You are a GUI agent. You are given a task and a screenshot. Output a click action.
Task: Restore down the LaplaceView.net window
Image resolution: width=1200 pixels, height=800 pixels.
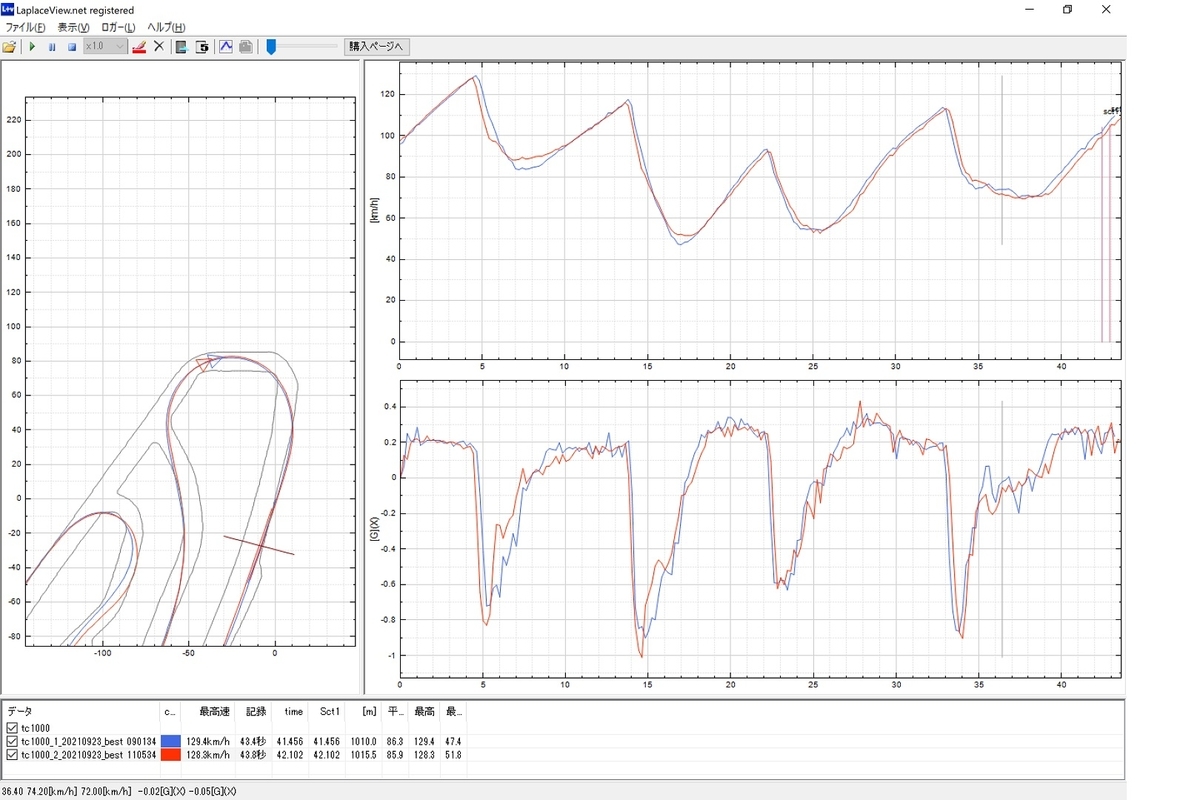(x=1067, y=9)
